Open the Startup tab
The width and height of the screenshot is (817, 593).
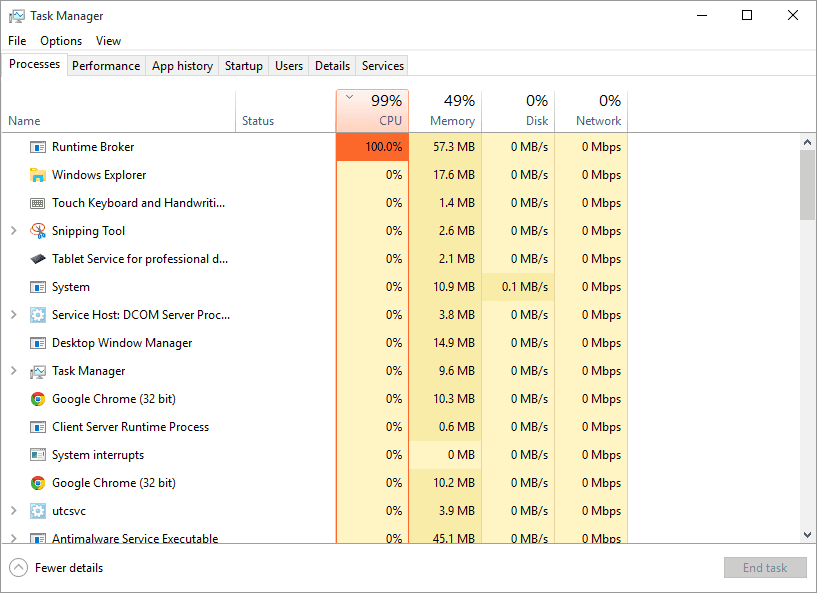click(243, 65)
